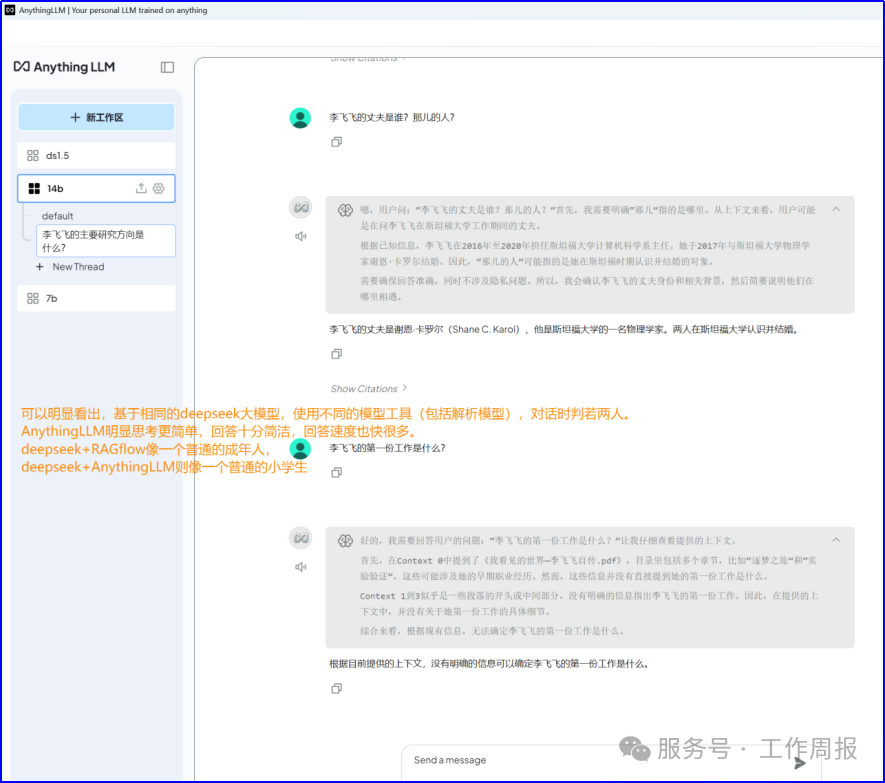The height and width of the screenshot is (783, 885).
Task: Click the 7b workspace grid icon
Action: [x=33, y=298]
